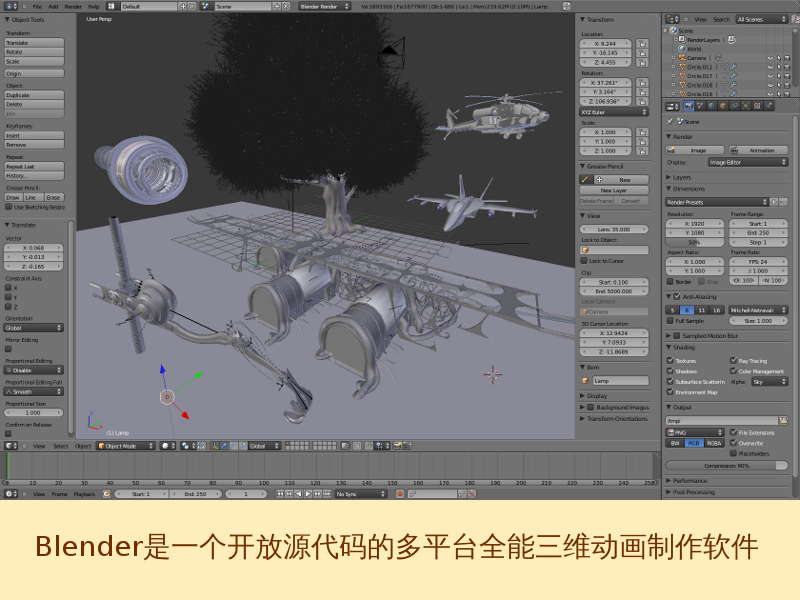Select the translate manipulator arrow icon
The height and width of the screenshot is (600, 800).
tap(223, 446)
